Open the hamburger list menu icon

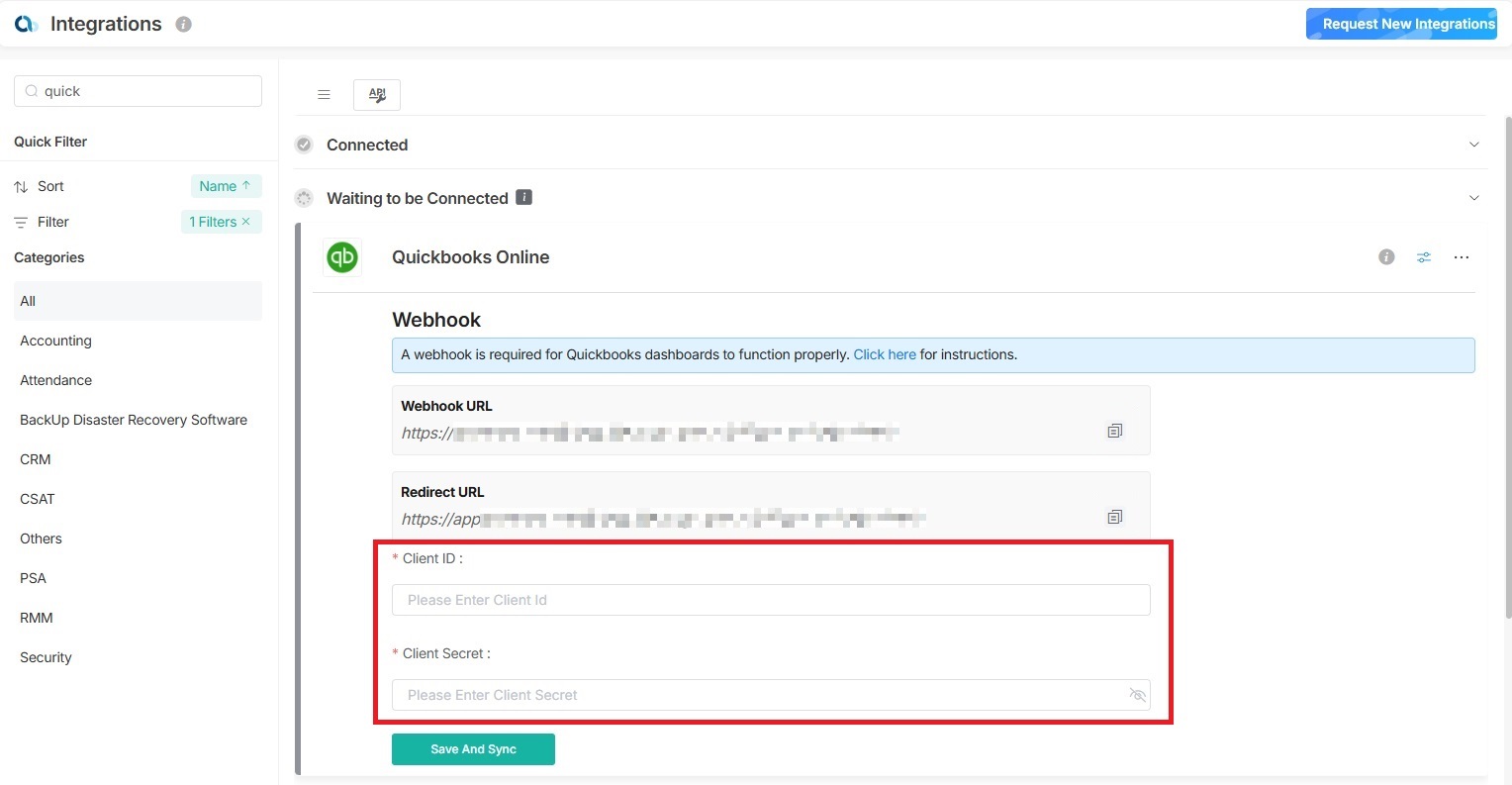tap(324, 95)
